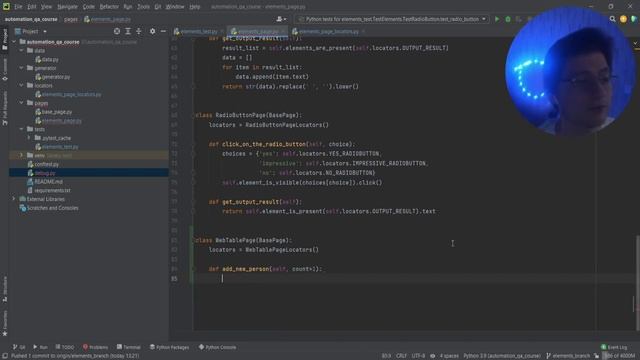
Task: Open the Pull Requests tool window stripe
Action: (4, 108)
